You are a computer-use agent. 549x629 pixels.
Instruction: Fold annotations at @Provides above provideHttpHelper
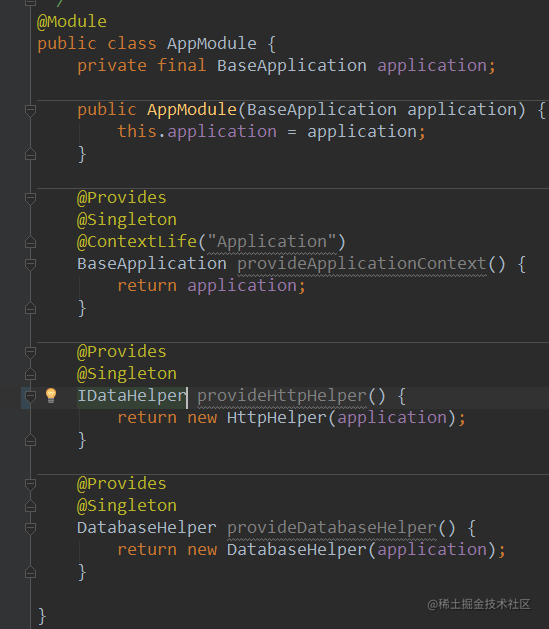(x=30, y=352)
